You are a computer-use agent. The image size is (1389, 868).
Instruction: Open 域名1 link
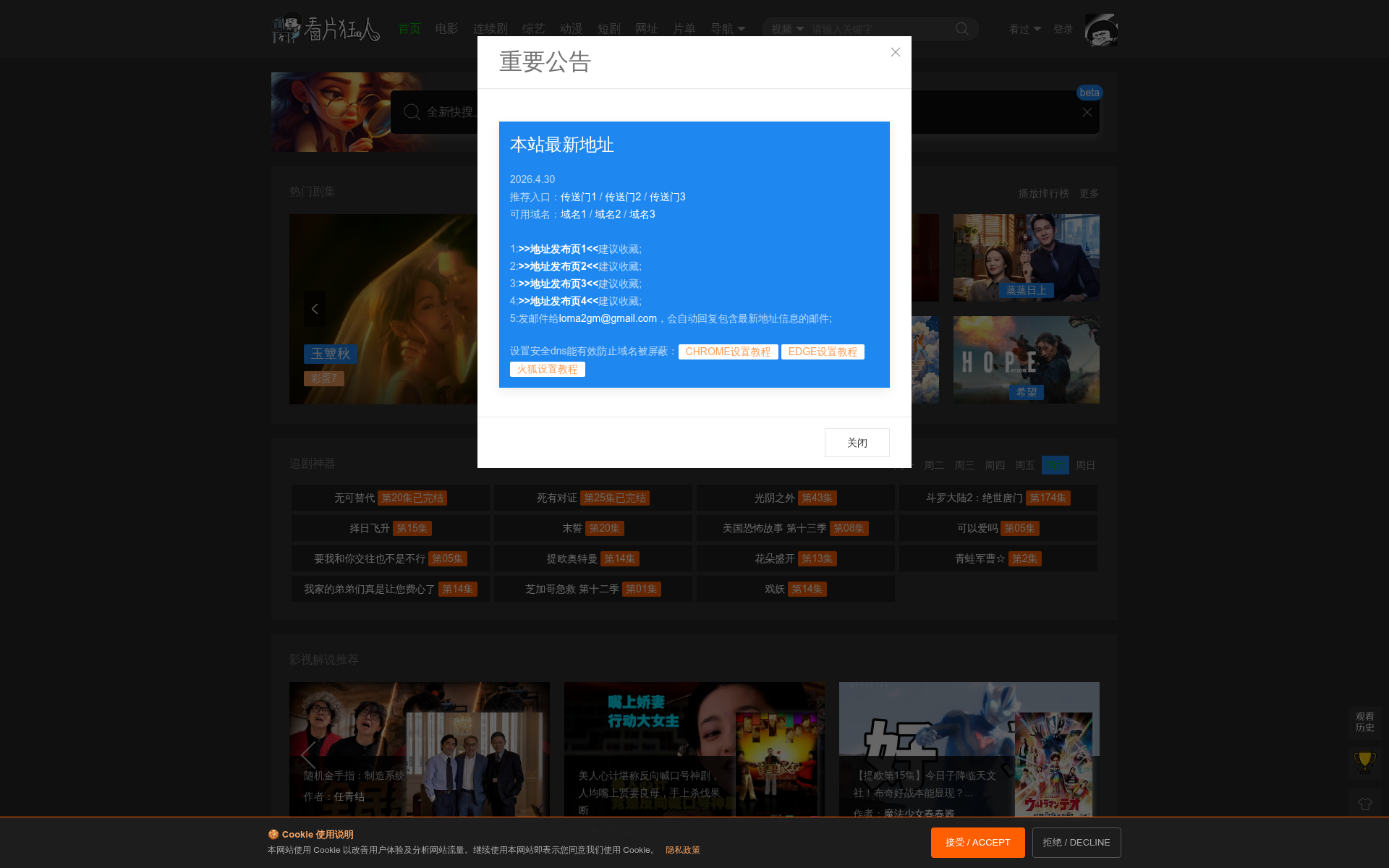(x=574, y=214)
